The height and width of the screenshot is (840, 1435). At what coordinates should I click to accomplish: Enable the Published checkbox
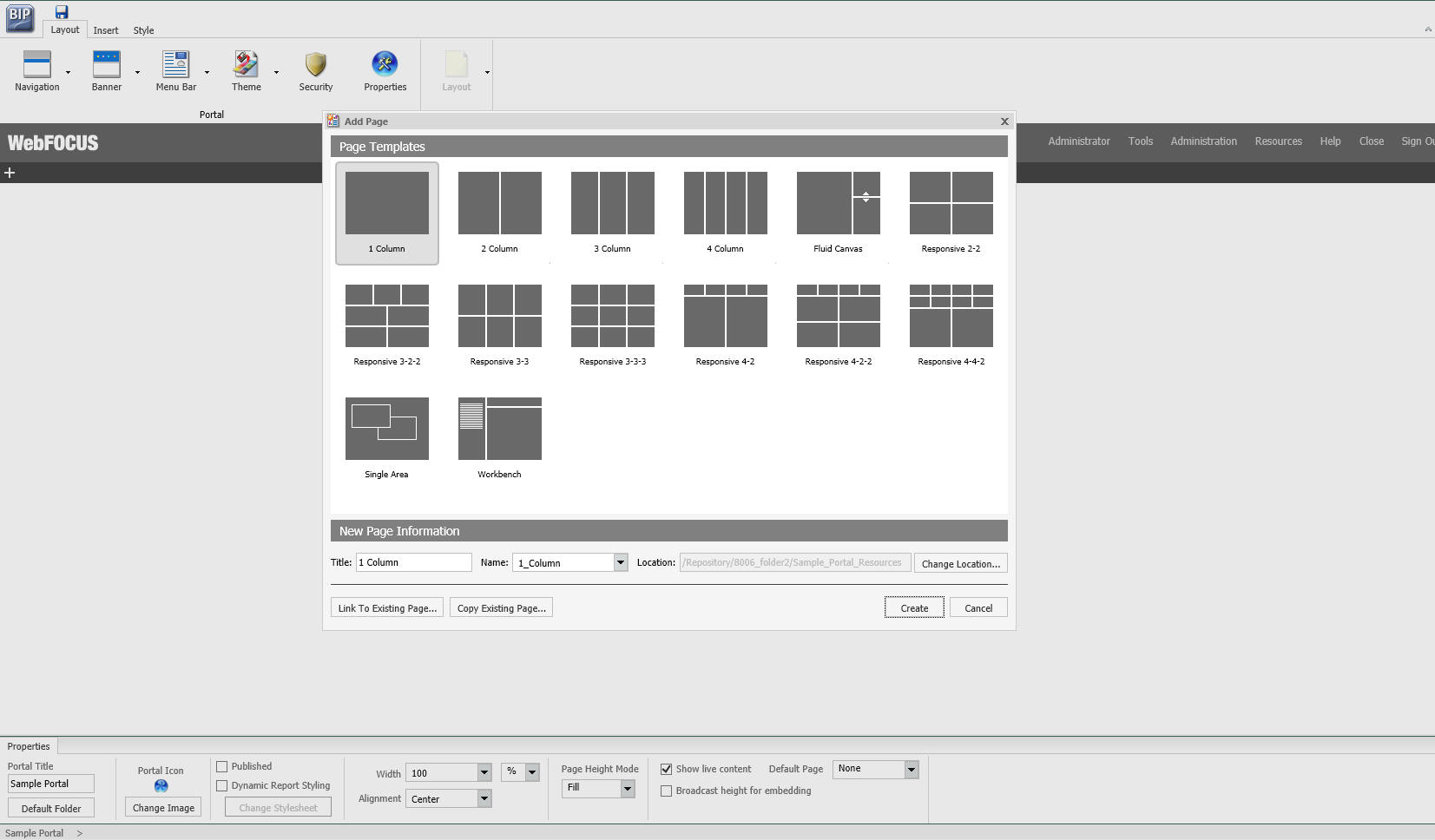coord(222,765)
